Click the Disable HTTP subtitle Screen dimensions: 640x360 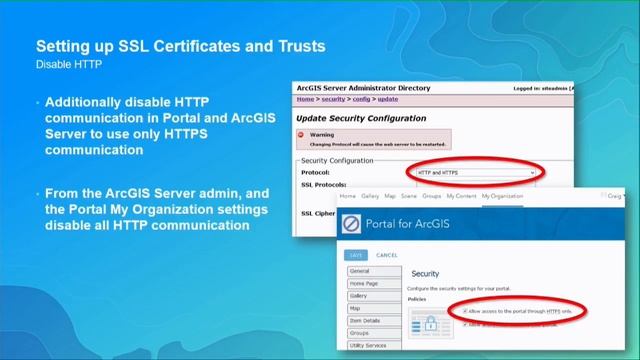pos(69,64)
